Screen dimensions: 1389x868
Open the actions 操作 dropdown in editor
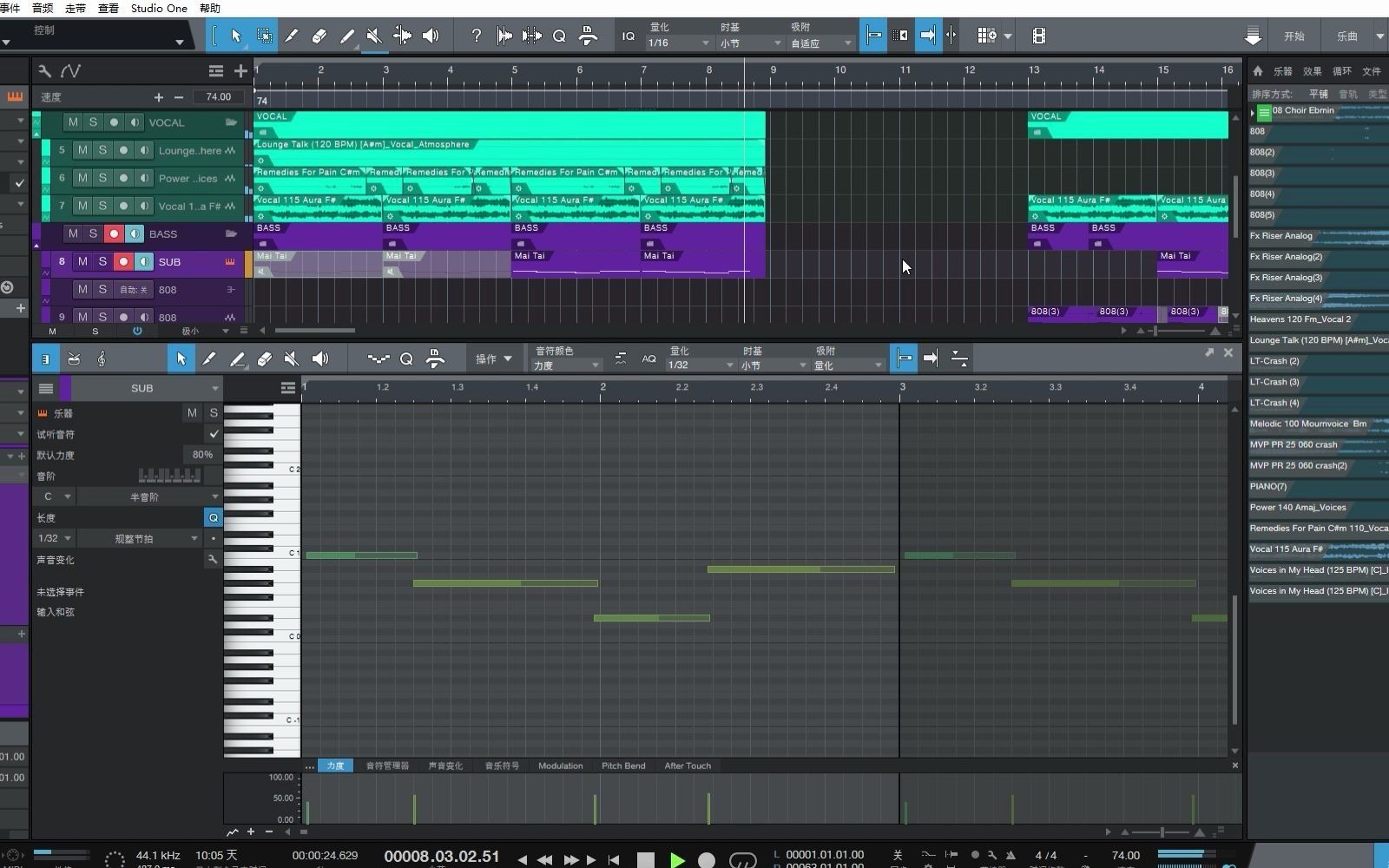pos(493,358)
